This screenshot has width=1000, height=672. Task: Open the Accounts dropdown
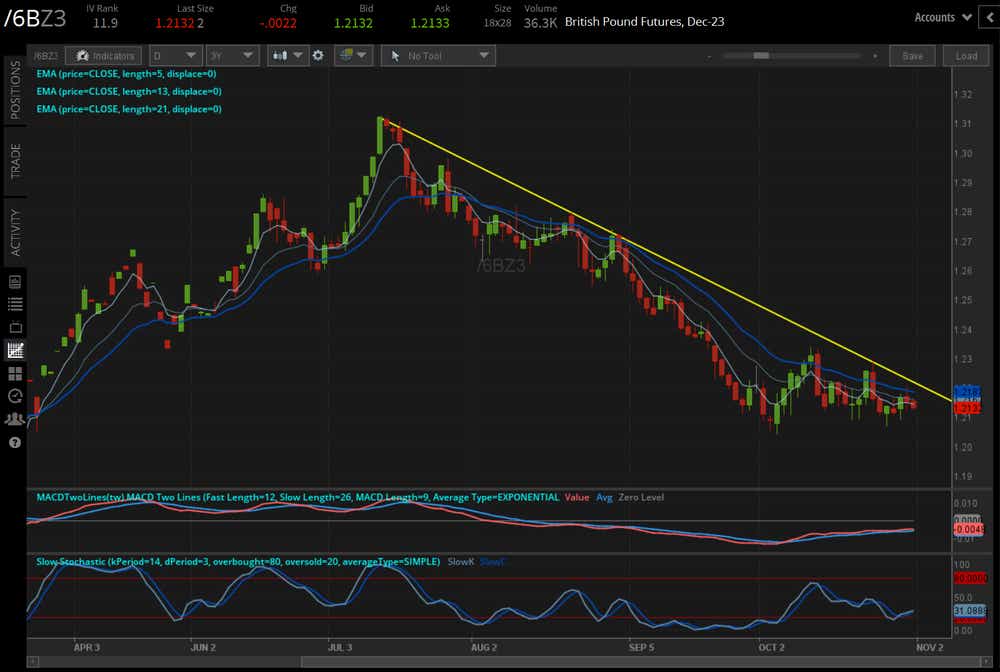pos(943,17)
